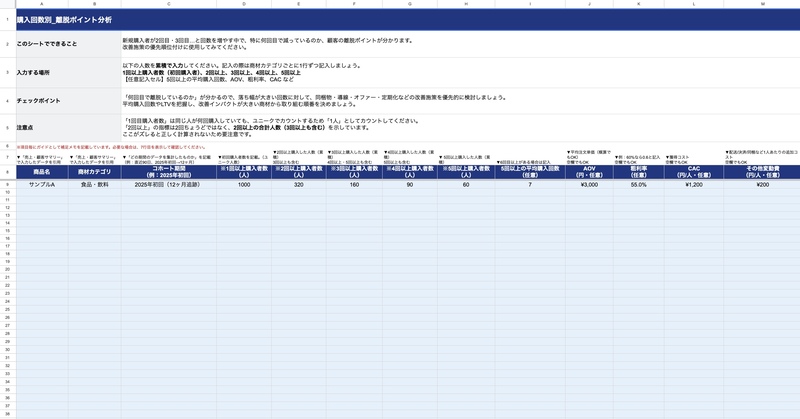
Task: Click the 粗利率 header cell
Action: [639, 172]
